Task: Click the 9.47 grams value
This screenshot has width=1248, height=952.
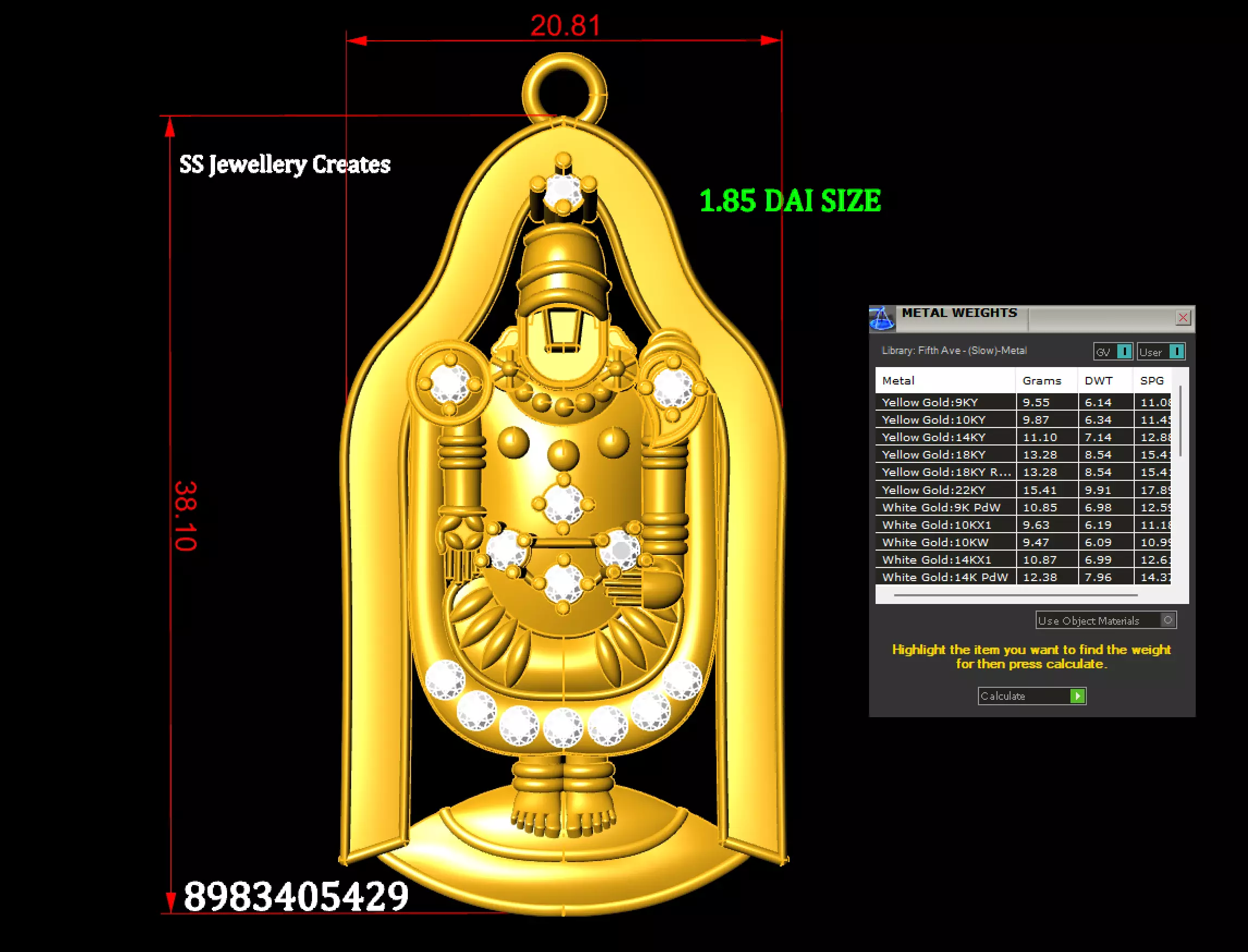Action: [x=1036, y=542]
